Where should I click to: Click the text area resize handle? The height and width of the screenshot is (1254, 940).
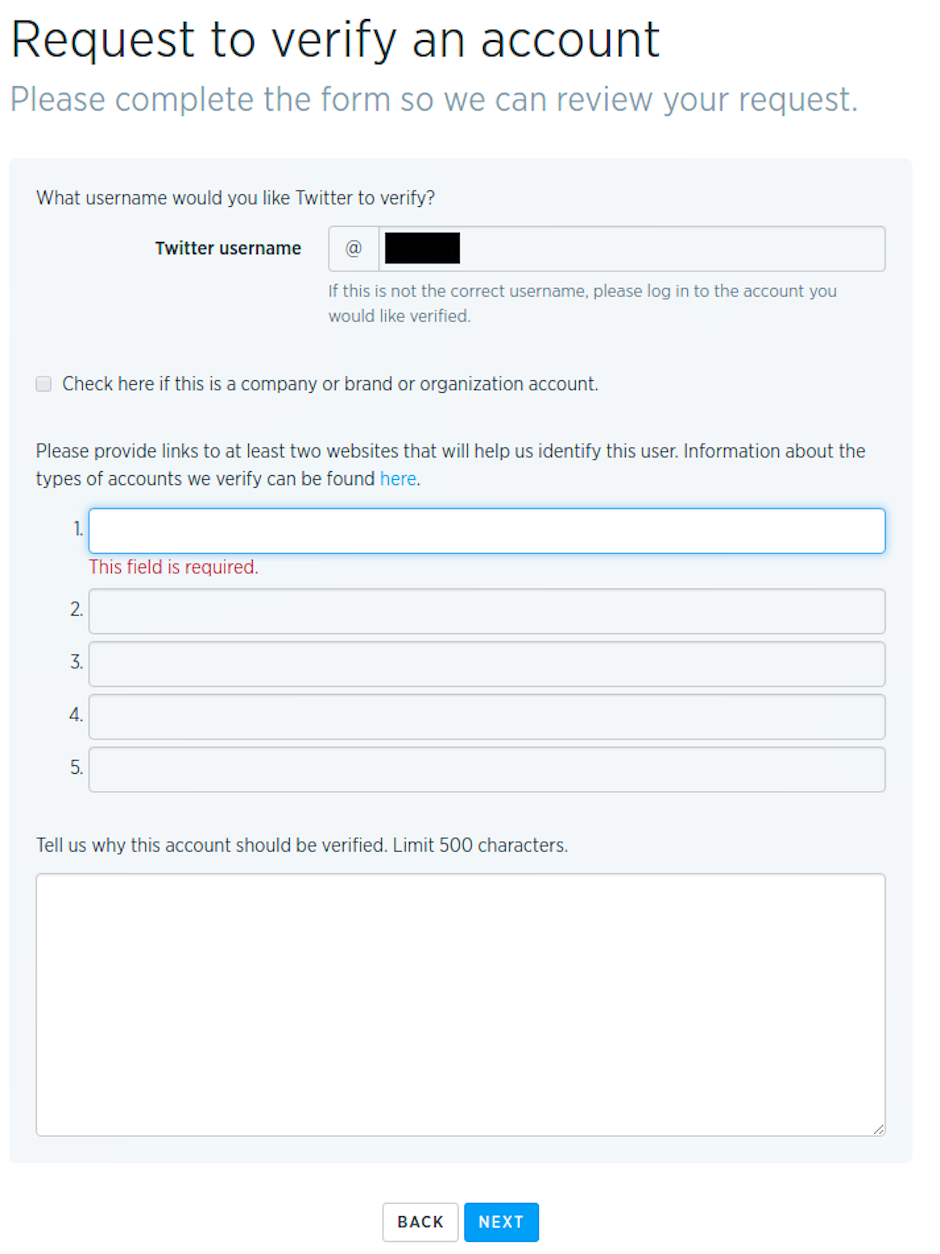[x=878, y=1128]
